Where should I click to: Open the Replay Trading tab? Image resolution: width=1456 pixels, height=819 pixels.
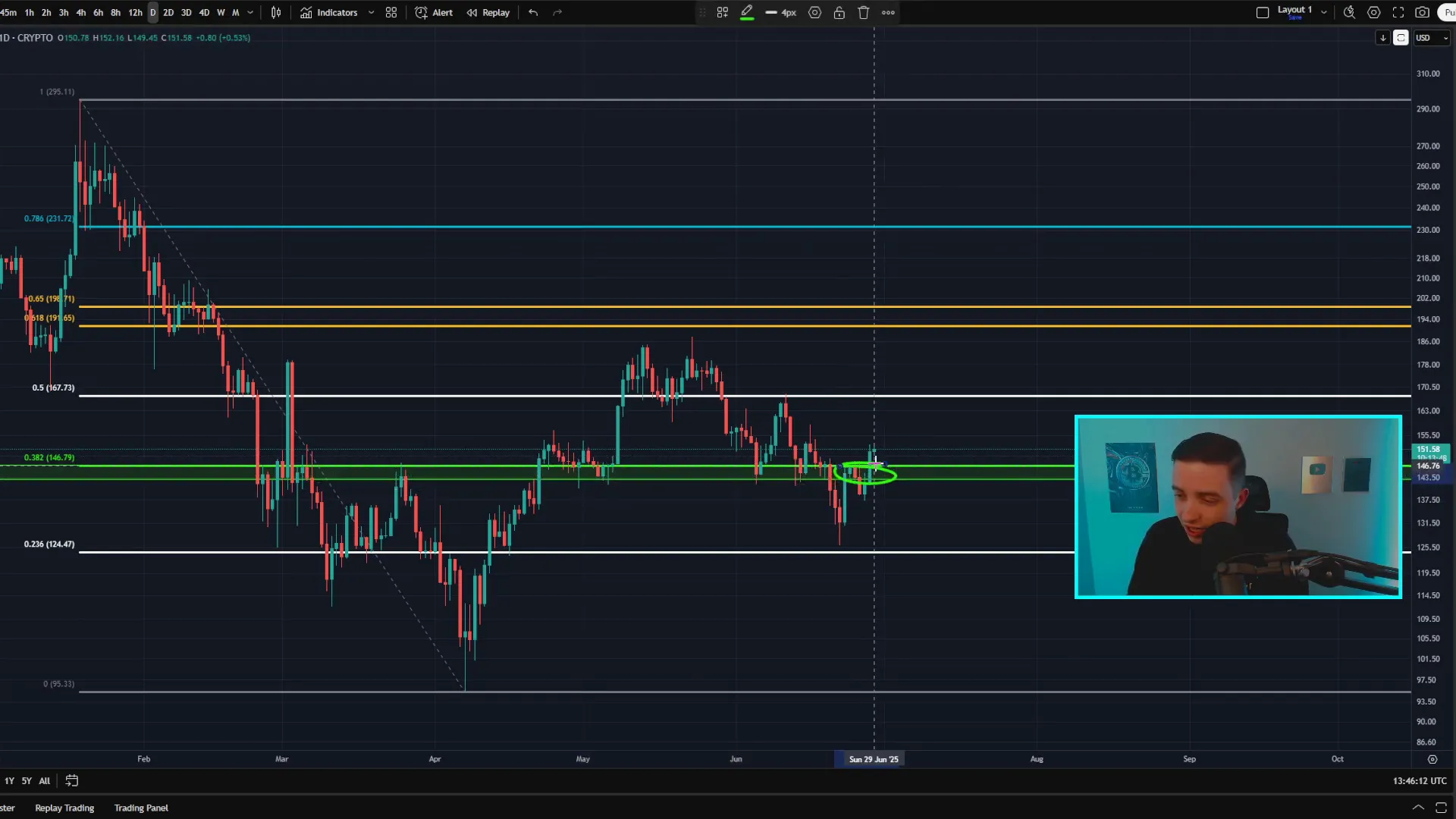(x=64, y=808)
